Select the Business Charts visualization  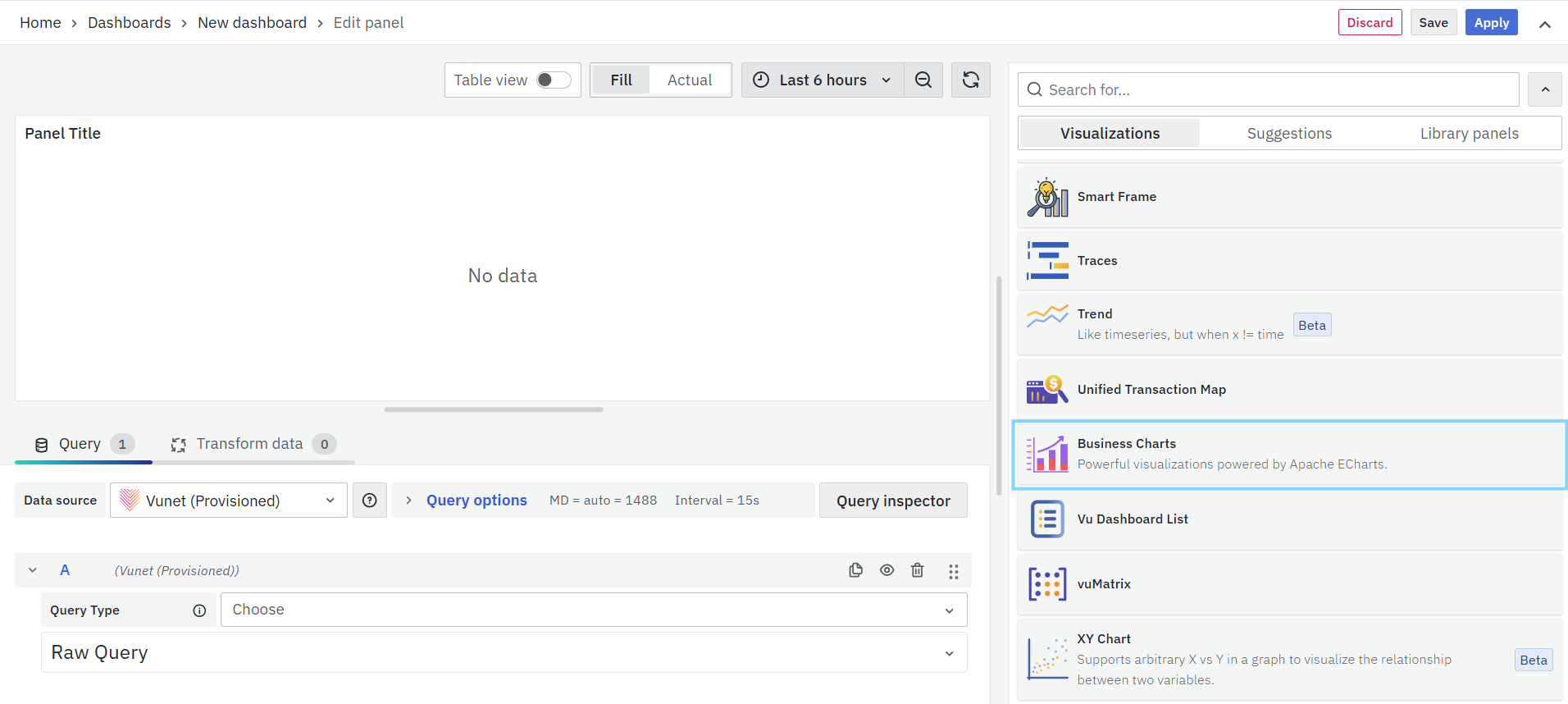point(1289,455)
